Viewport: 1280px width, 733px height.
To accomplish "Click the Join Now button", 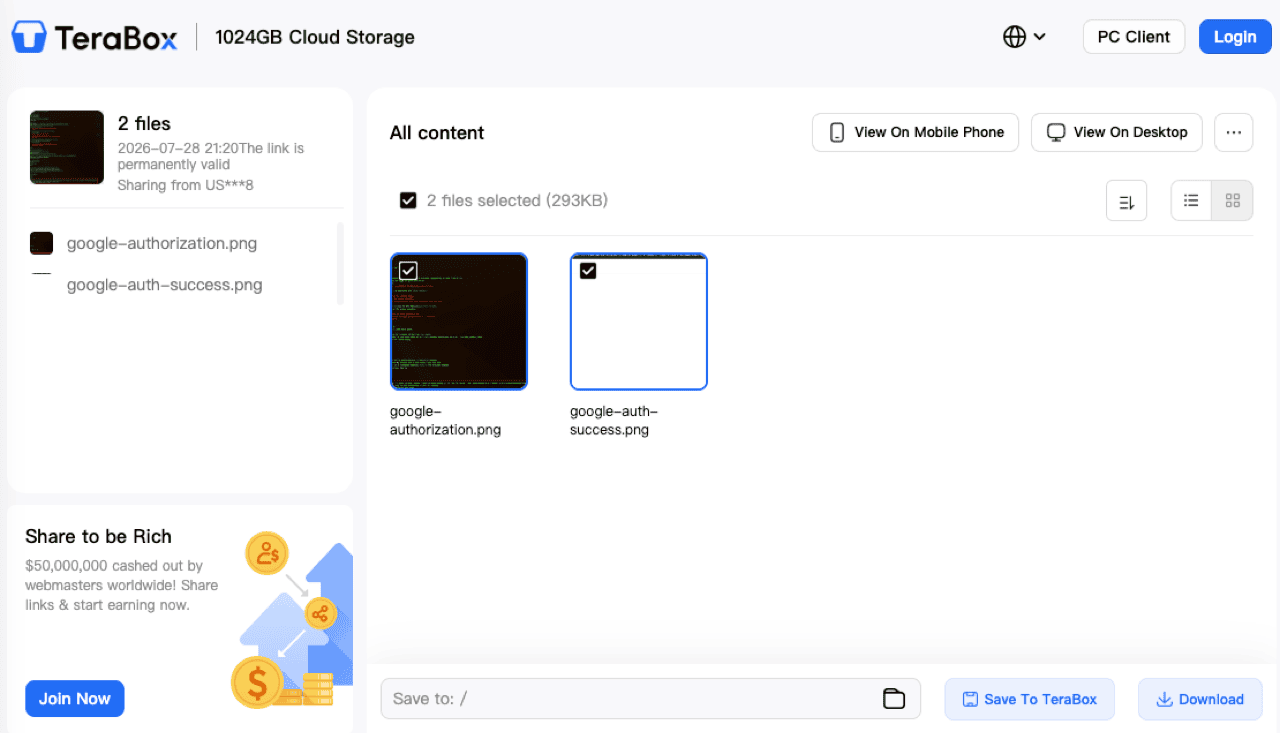I will [x=75, y=699].
